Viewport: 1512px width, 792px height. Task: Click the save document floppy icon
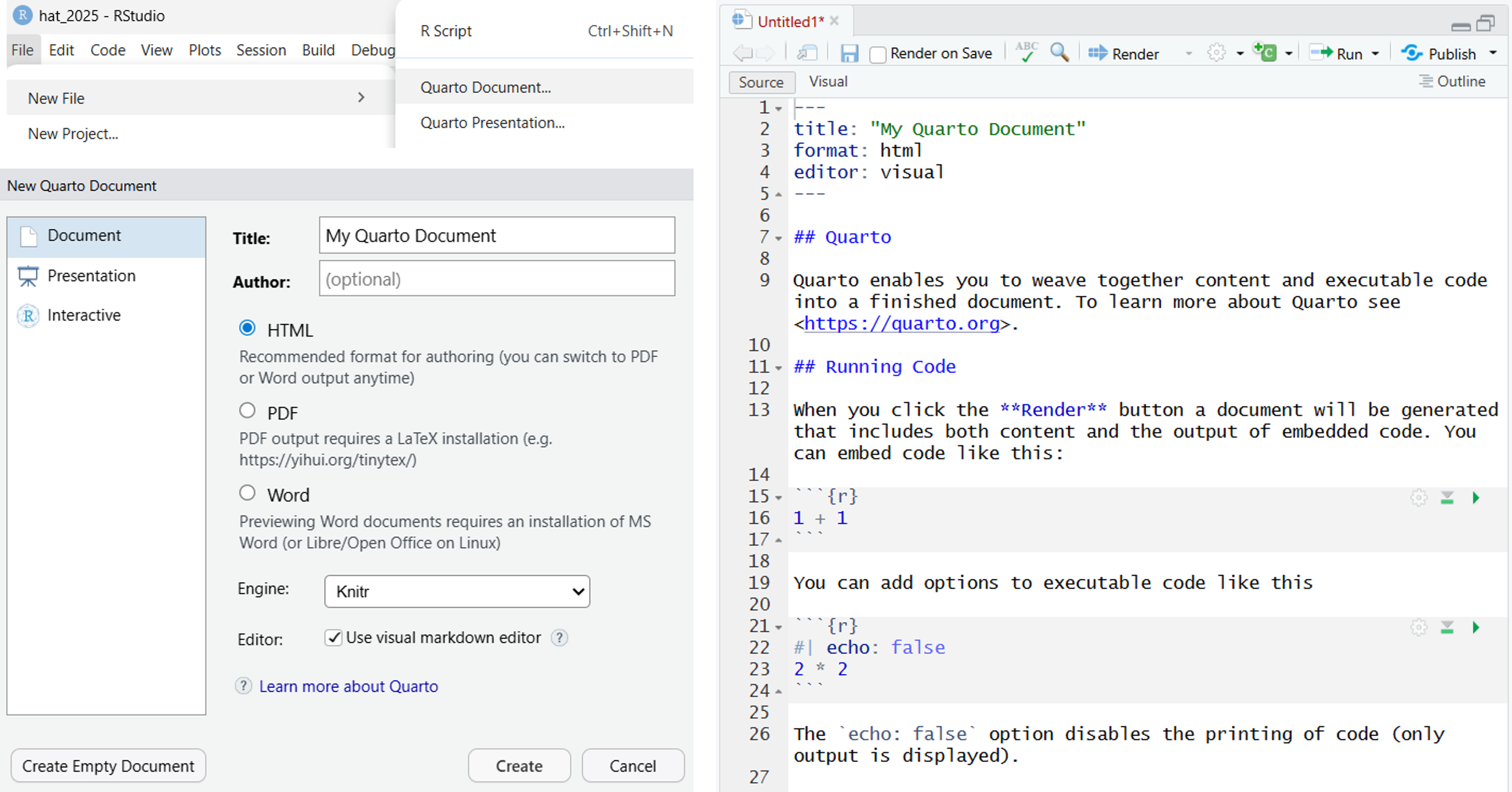tap(849, 53)
